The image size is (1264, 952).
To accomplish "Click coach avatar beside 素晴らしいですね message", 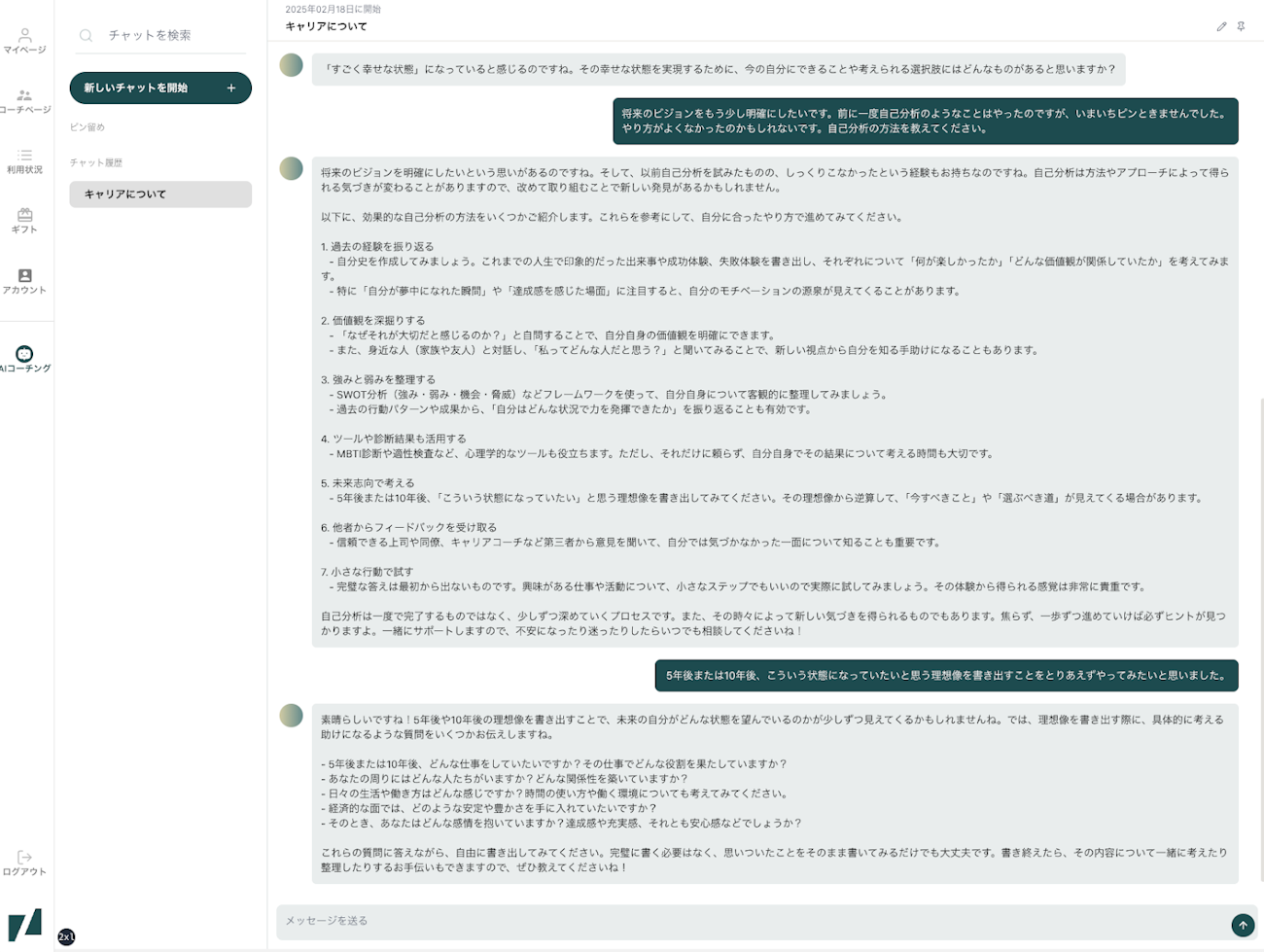I will coord(291,716).
